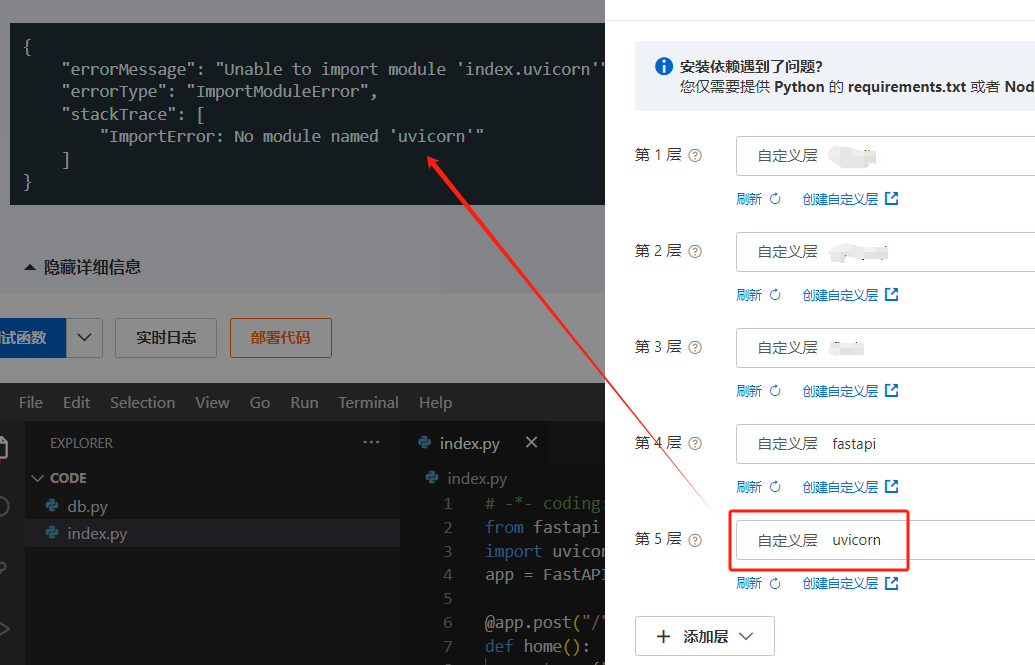Select db.py in the Explorer tree
This screenshot has height=665, width=1035.
[x=213, y=506]
